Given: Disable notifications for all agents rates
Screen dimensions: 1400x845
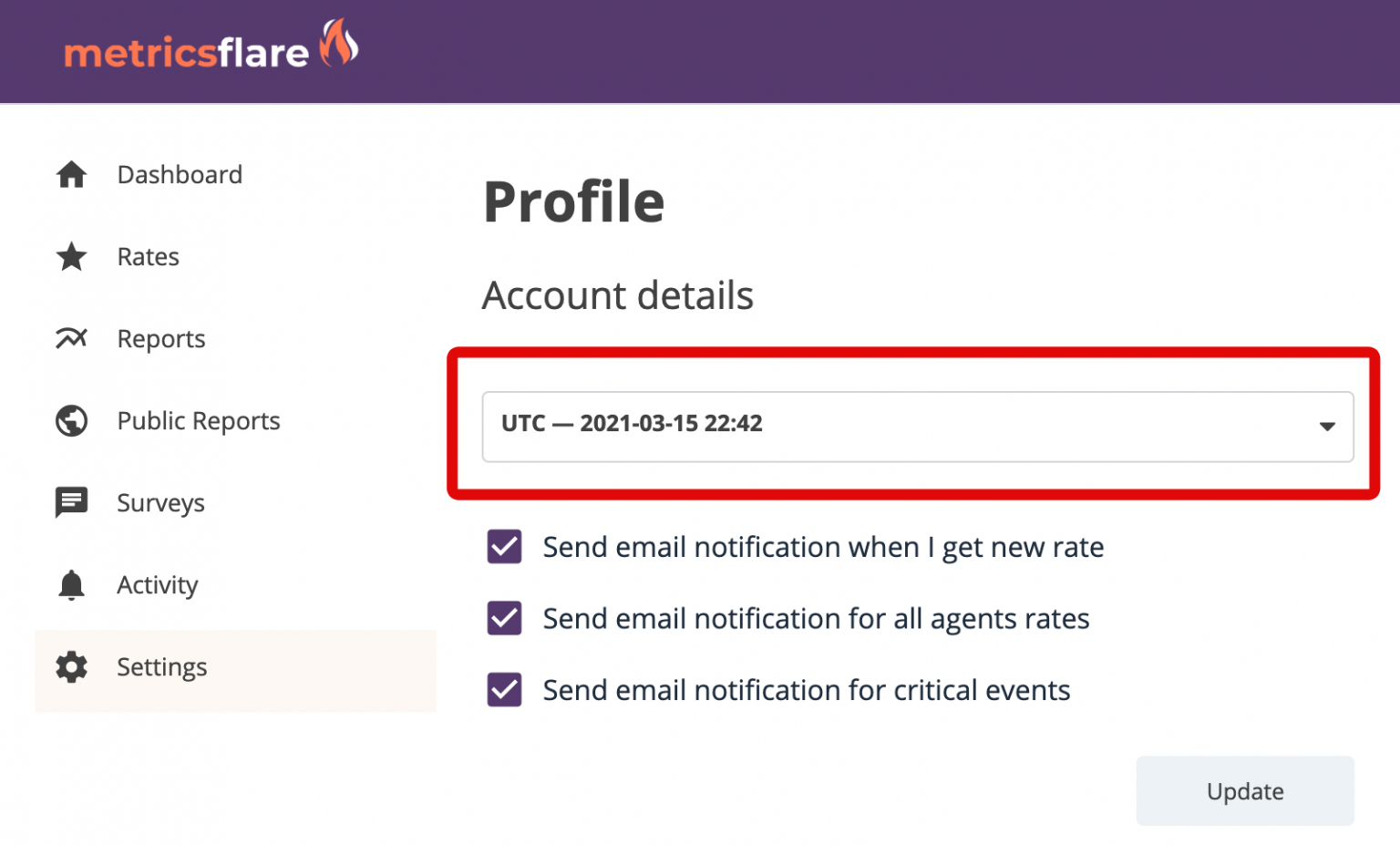Looking at the screenshot, I should pos(504,618).
